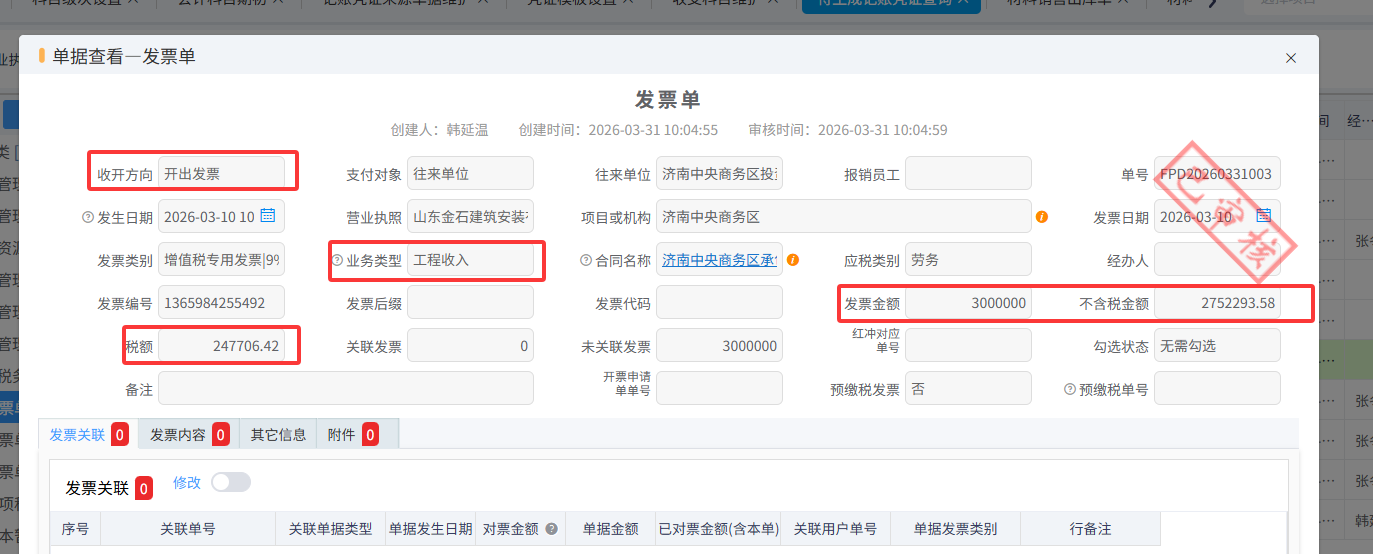Click the 不含税金额 field showing 2752293.58

click(x=1217, y=303)
